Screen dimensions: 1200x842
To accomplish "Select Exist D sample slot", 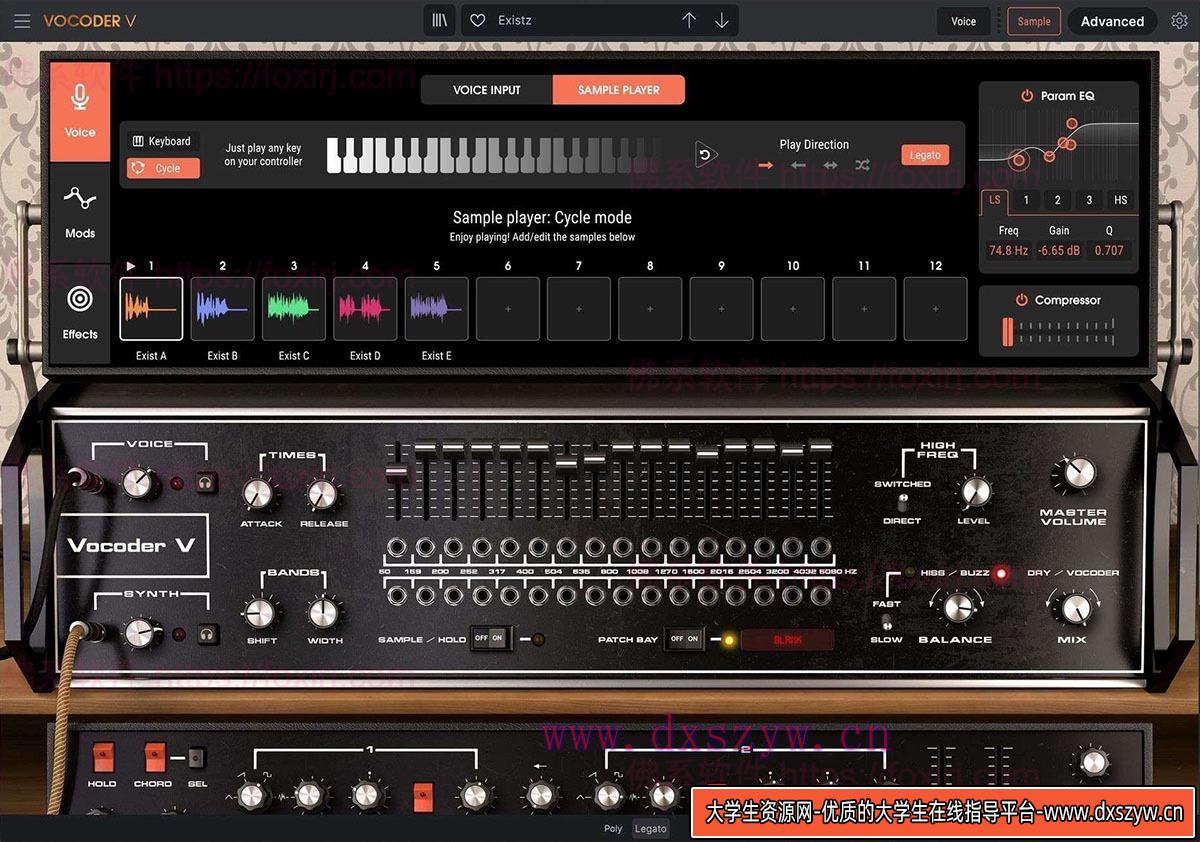I will coord(365,309).
